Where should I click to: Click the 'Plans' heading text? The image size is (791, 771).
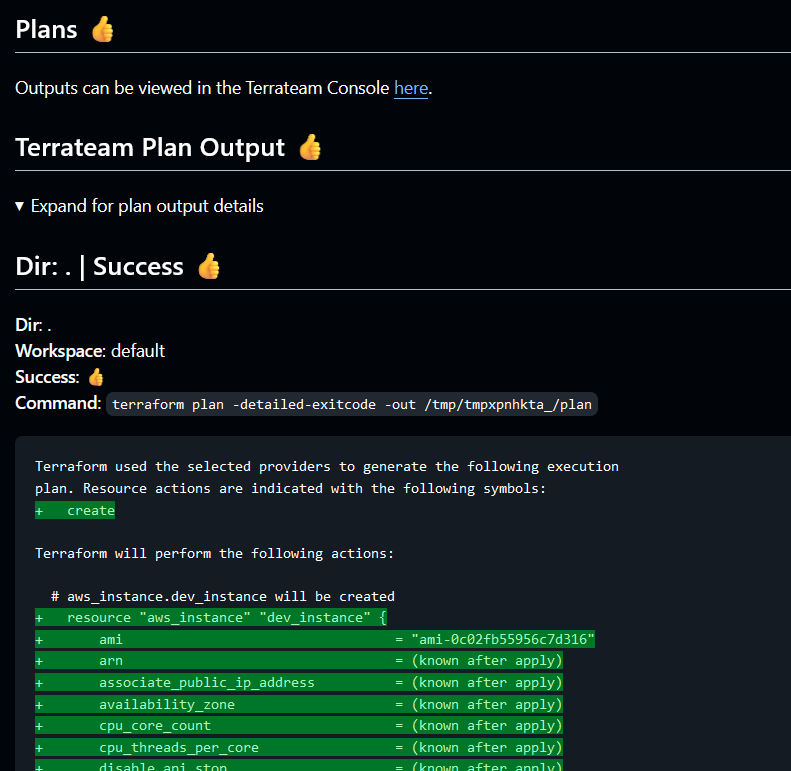point(46,29)
